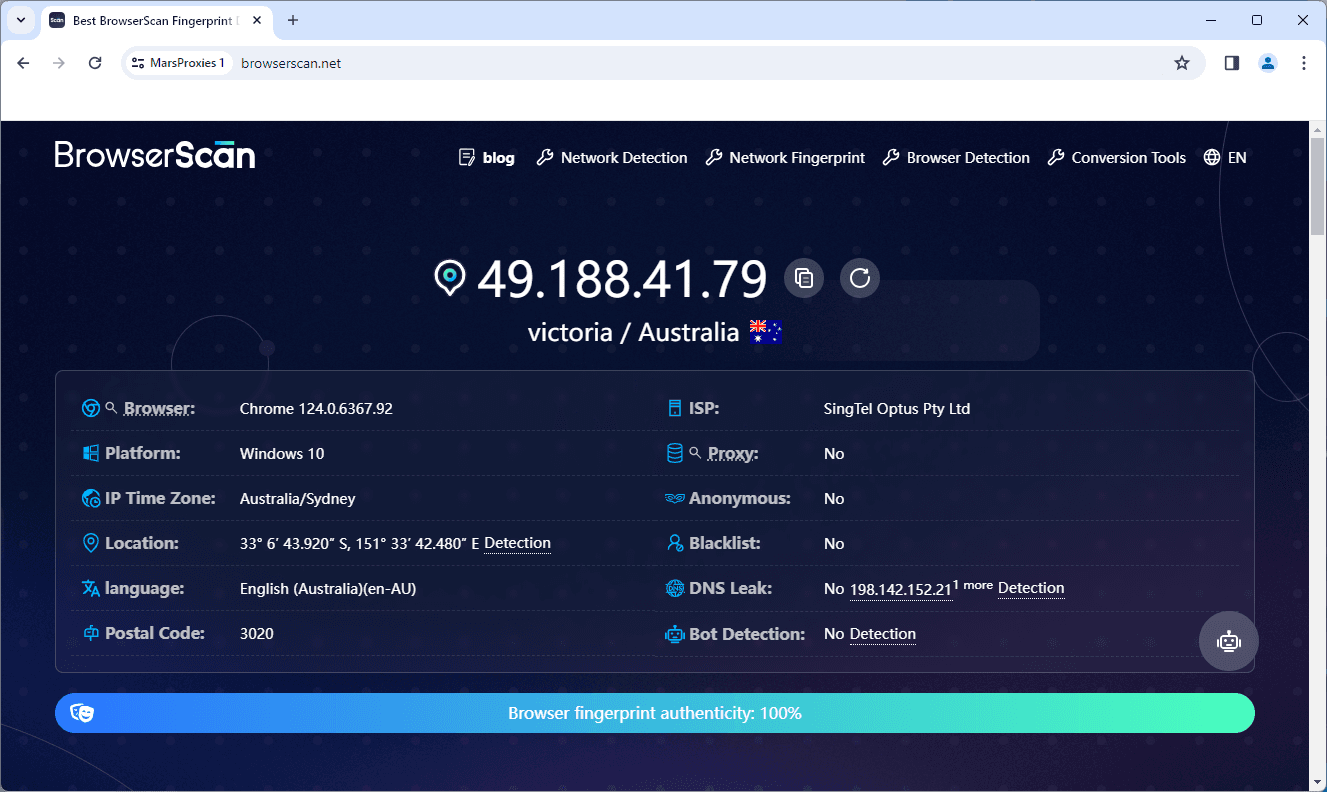Click the globe clock icon beside IP Time Zone
The width and height of the screenshot is (1327, 792).
point(90,498)
